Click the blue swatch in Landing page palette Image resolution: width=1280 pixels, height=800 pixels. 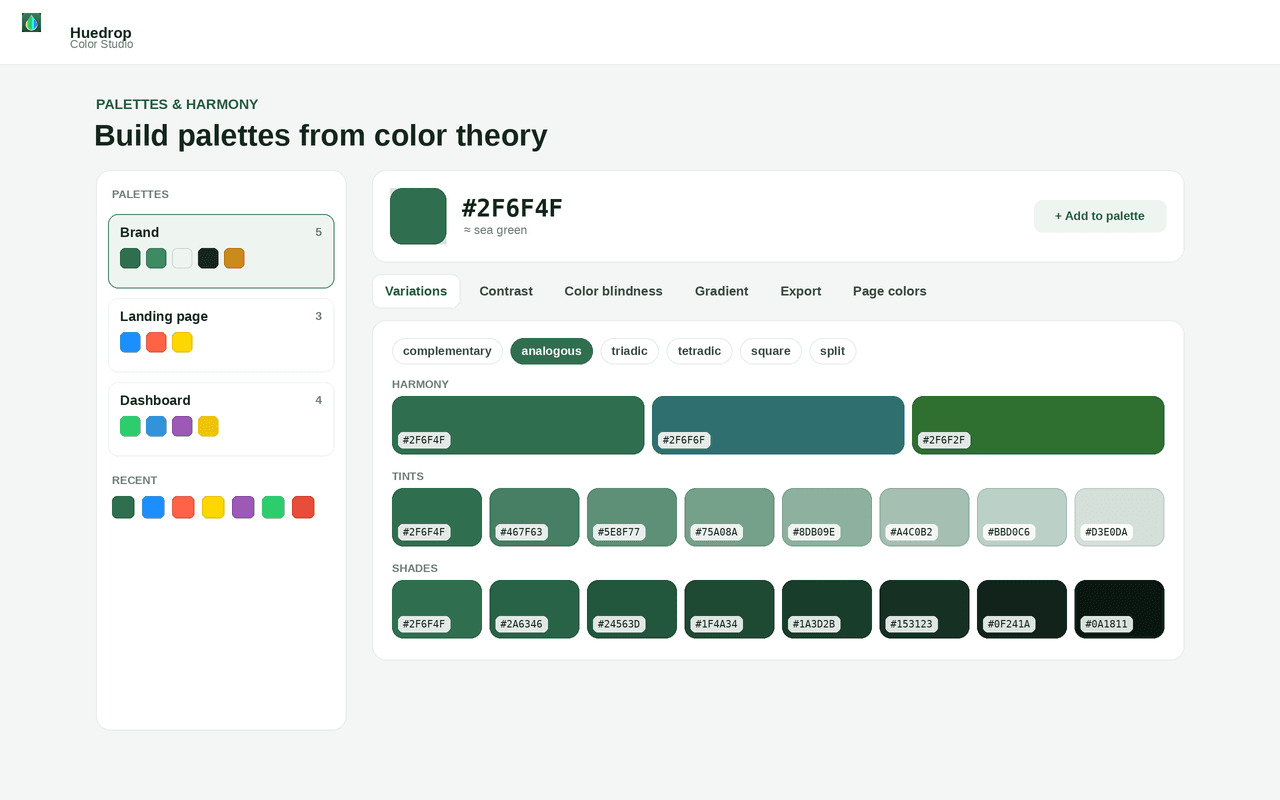(130, 342)
